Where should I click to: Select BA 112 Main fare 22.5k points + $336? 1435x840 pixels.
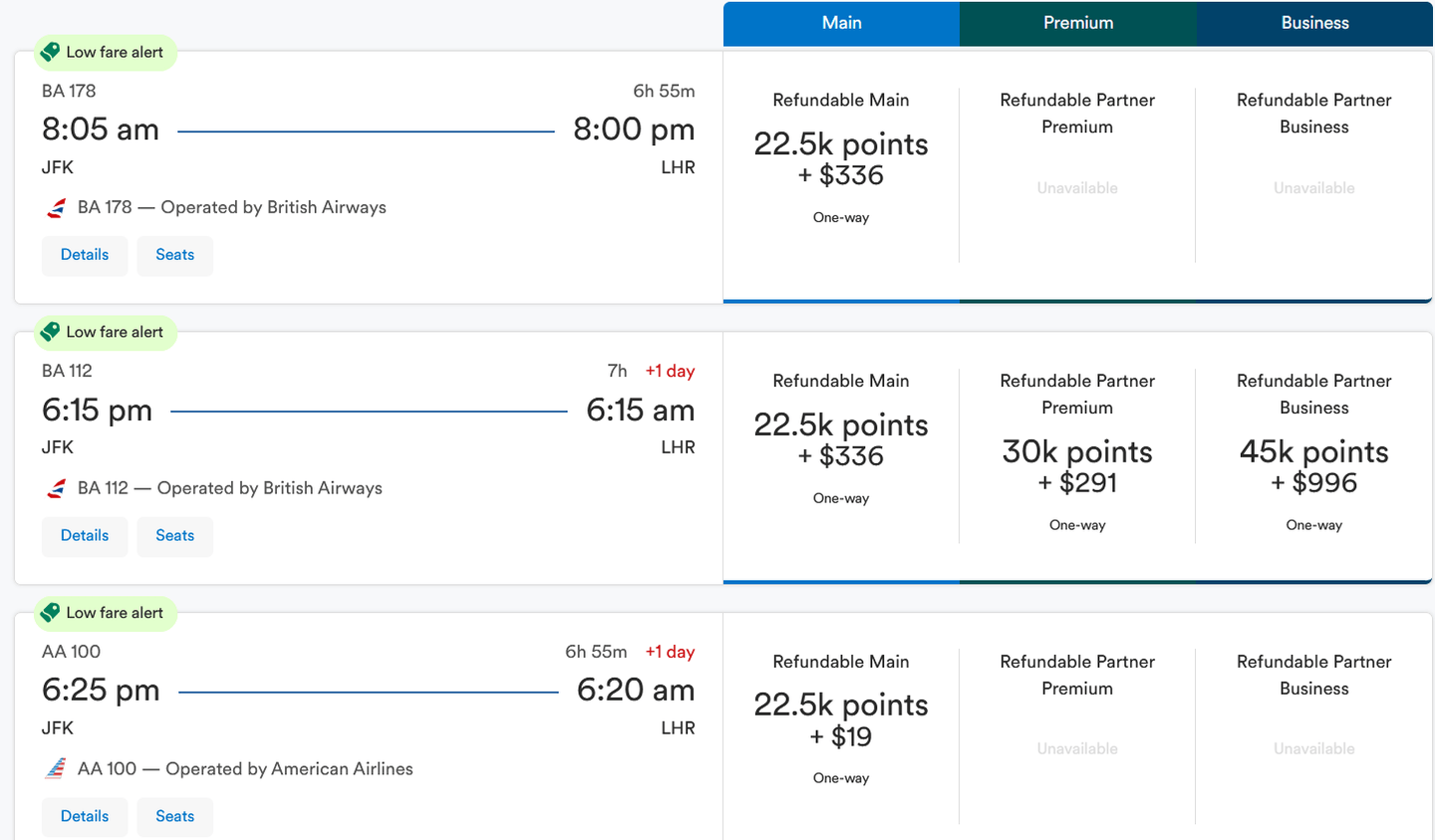[x=841, y=440]
